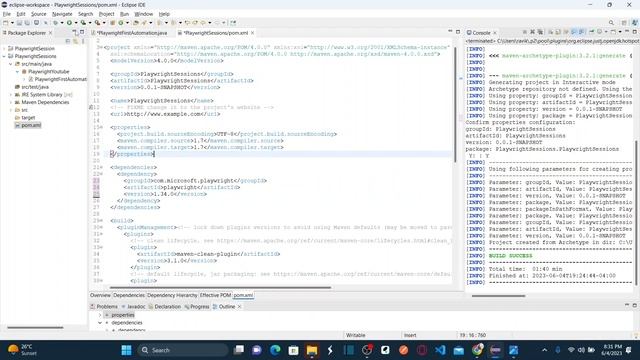
Task: Click Remove Launch icon in Console
Action: (532, 32)
